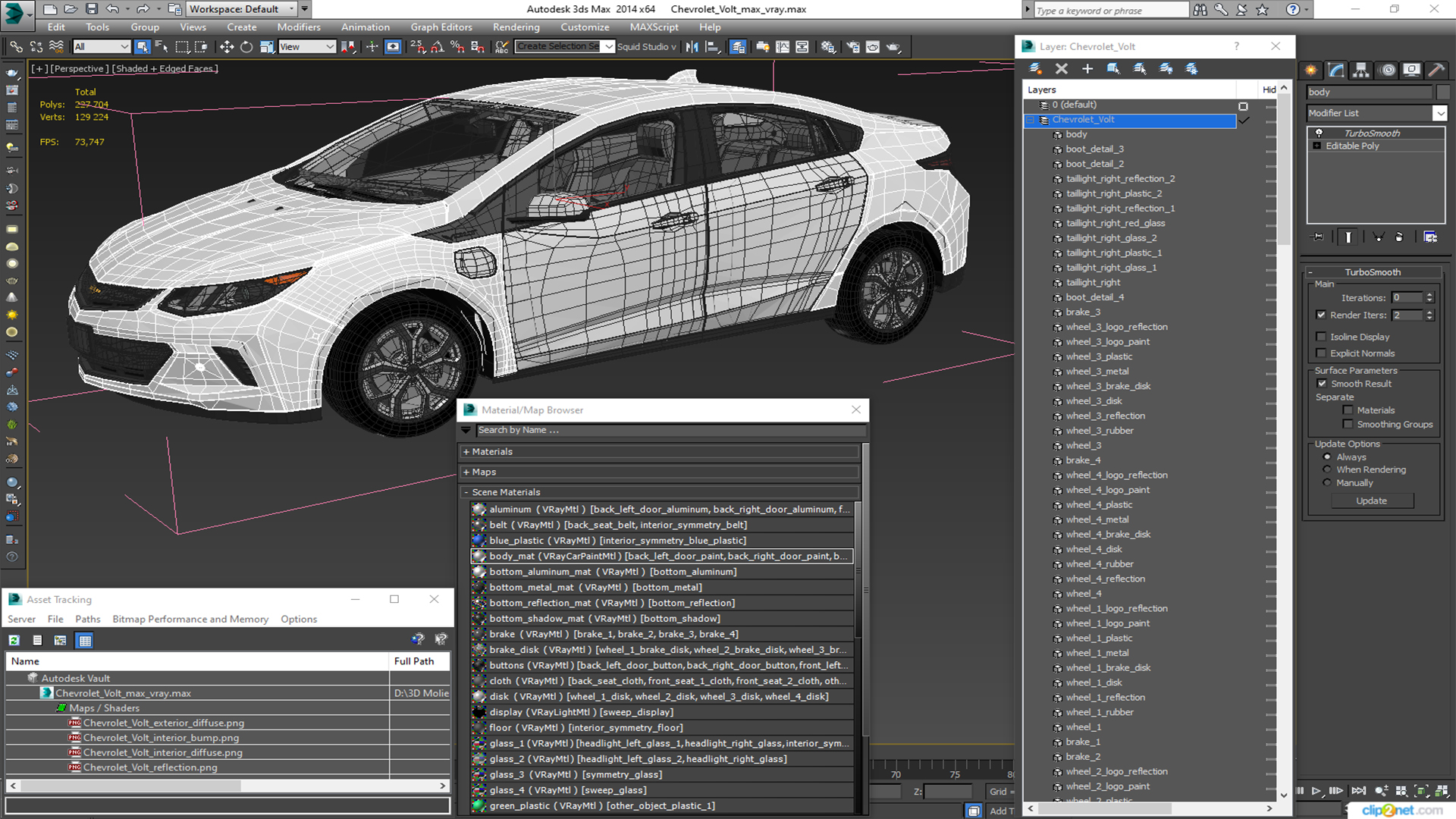The image size is (1456, 819).
Task: Toggle Explicit Normals checkbox
Action: pos(1321,353)
